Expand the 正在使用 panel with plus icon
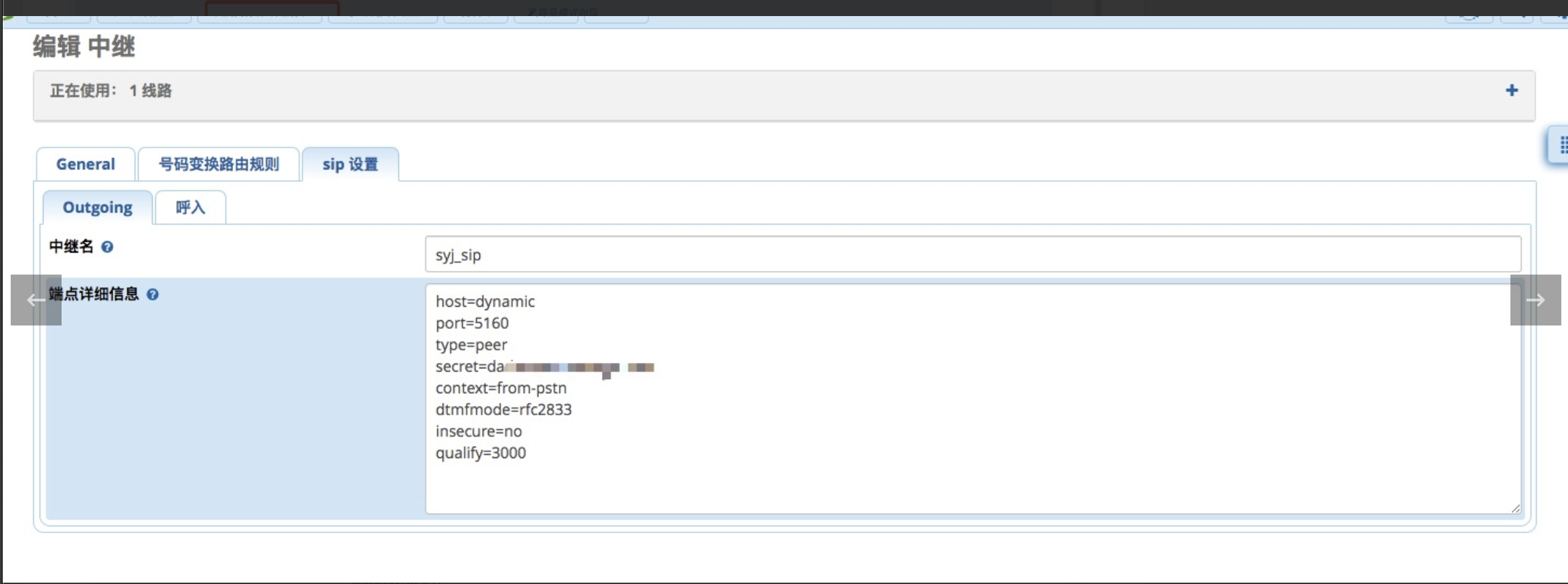 coord(1512,90)
